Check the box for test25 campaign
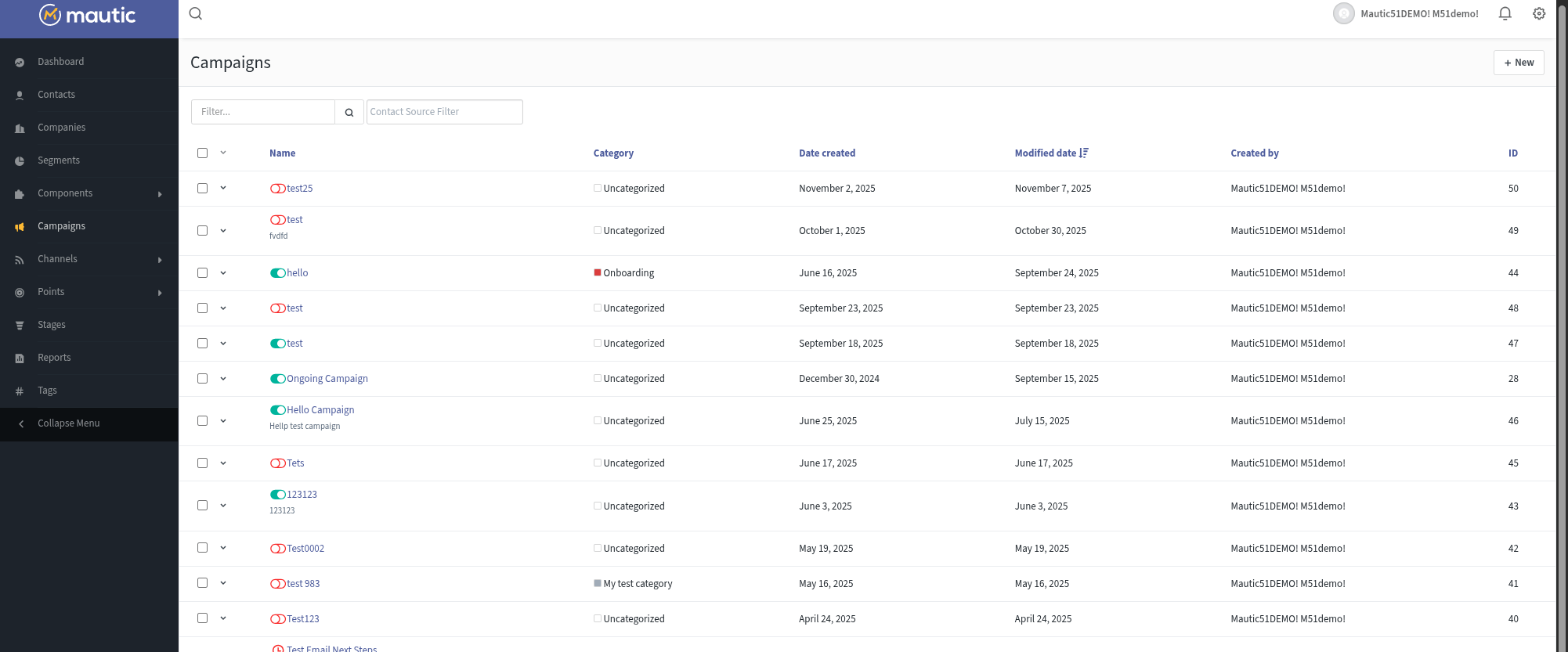 203,189
